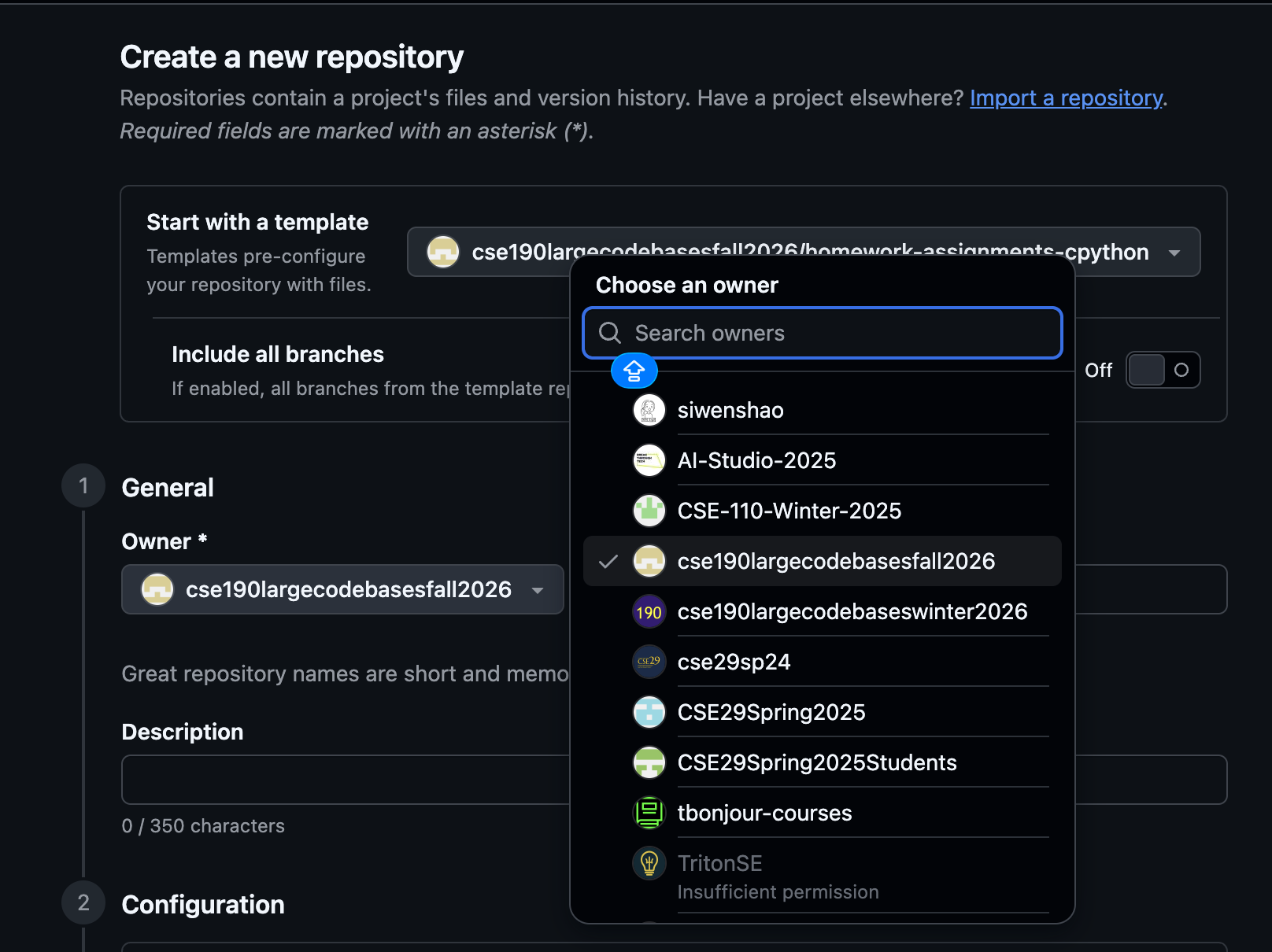This screenshot has height=952, width=1272.
Task: Expand the Start with a template dropdown
Action: [804, 252]
